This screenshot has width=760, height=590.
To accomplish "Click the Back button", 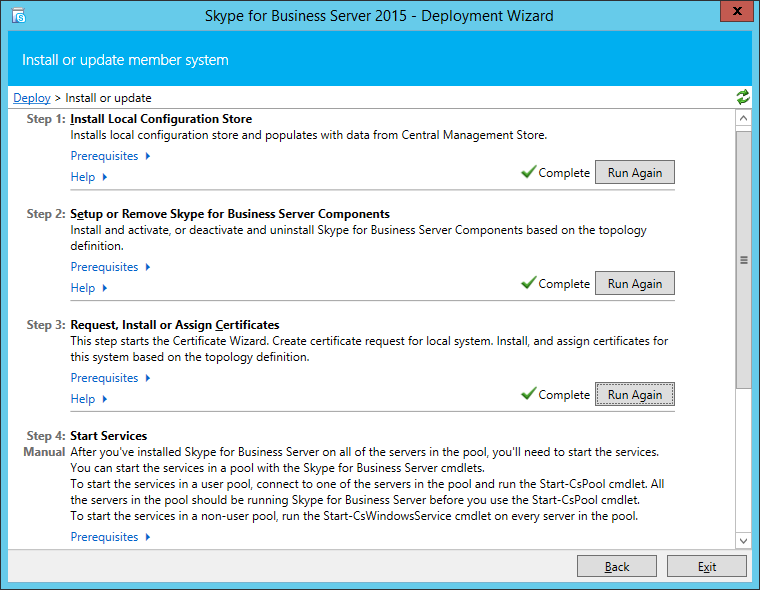I will pyautogui.click(x=617, y=566).
